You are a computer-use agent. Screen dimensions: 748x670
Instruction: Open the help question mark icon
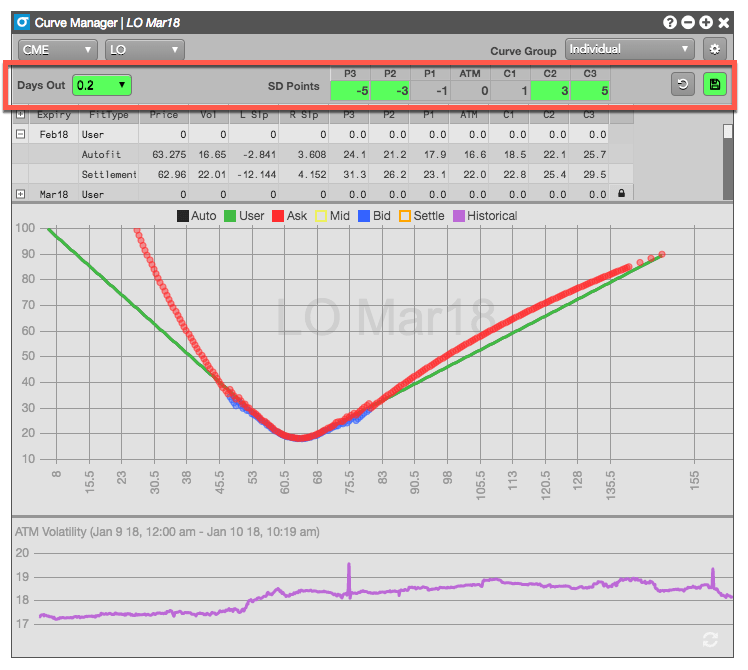670,22
